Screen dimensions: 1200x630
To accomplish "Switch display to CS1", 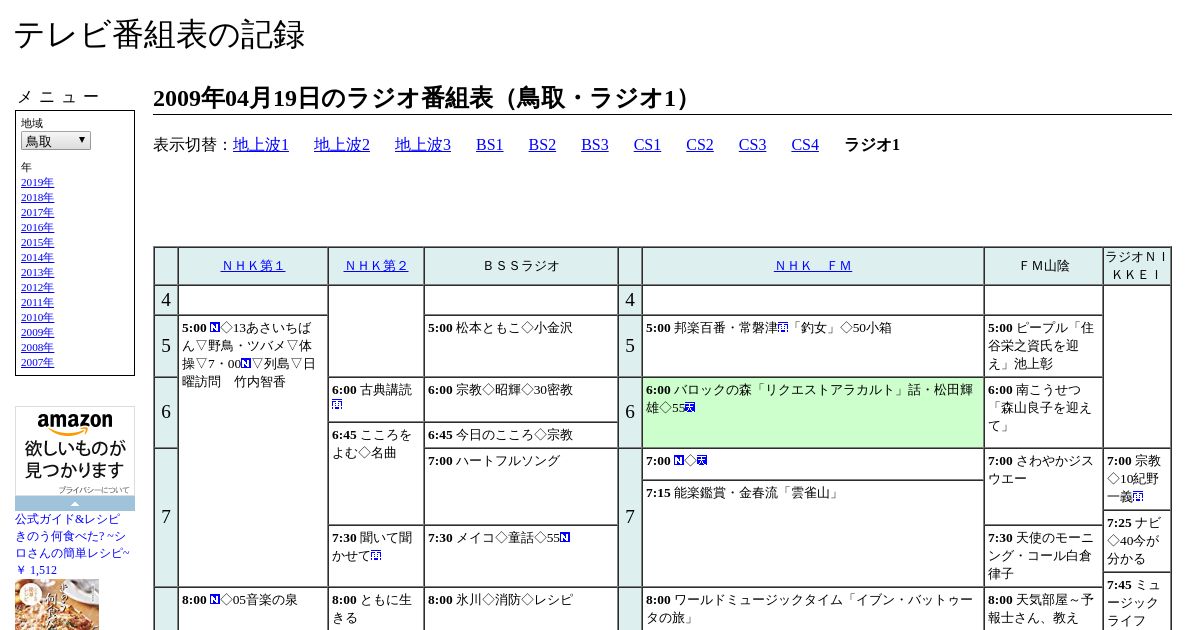I will (x=647, y=145).
